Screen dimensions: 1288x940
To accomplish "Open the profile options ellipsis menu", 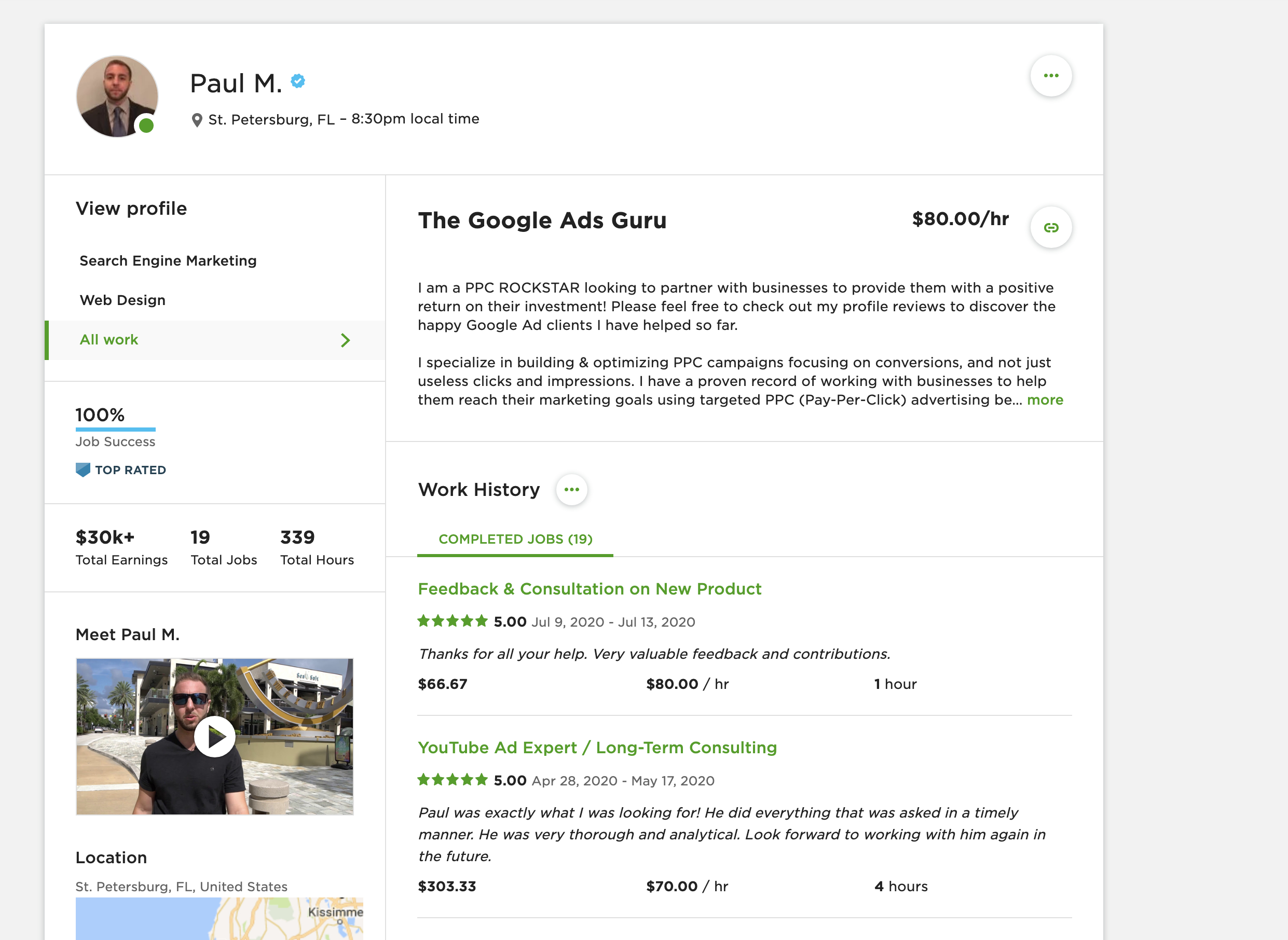I will tap(1051, 76).
